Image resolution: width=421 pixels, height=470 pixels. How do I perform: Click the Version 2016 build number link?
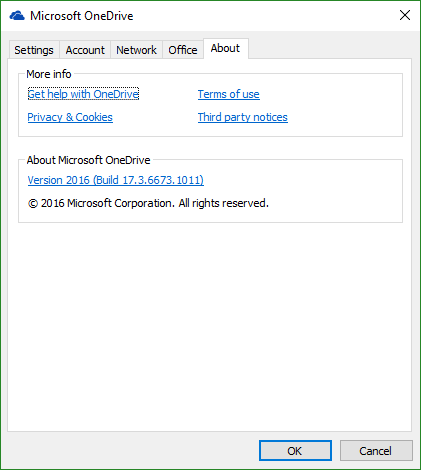115,180
